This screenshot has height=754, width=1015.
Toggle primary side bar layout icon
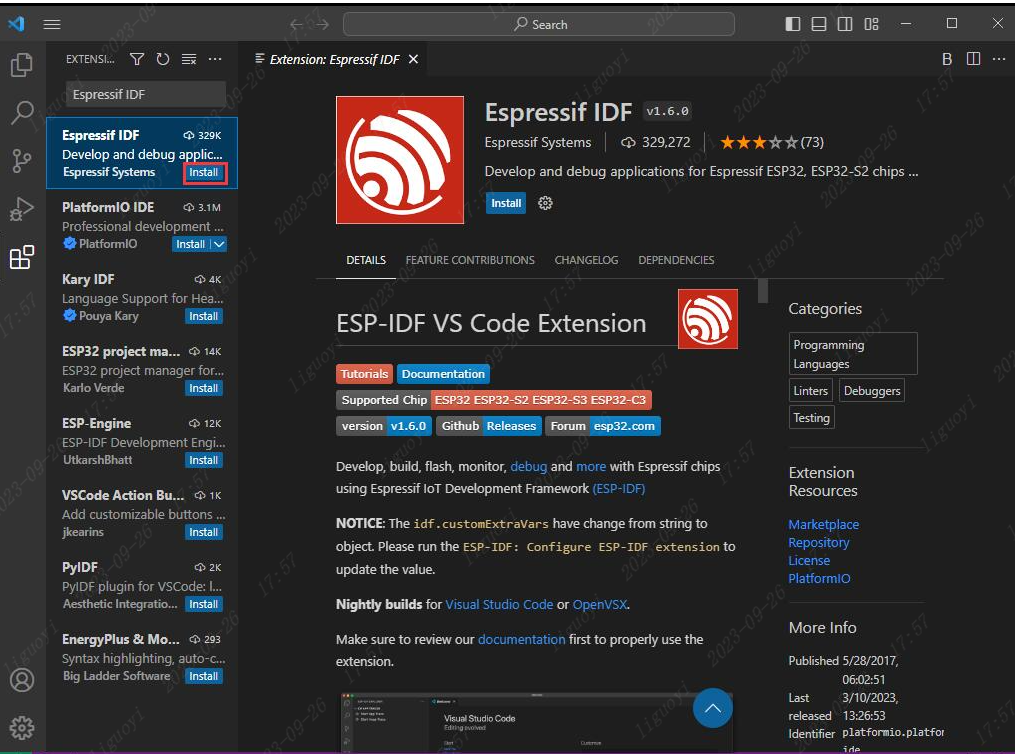coord(793,24)
